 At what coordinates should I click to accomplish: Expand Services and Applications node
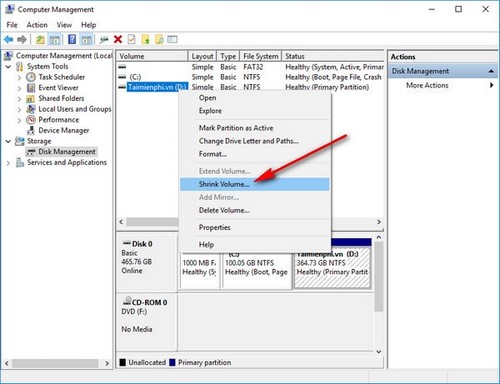[8, 163]
